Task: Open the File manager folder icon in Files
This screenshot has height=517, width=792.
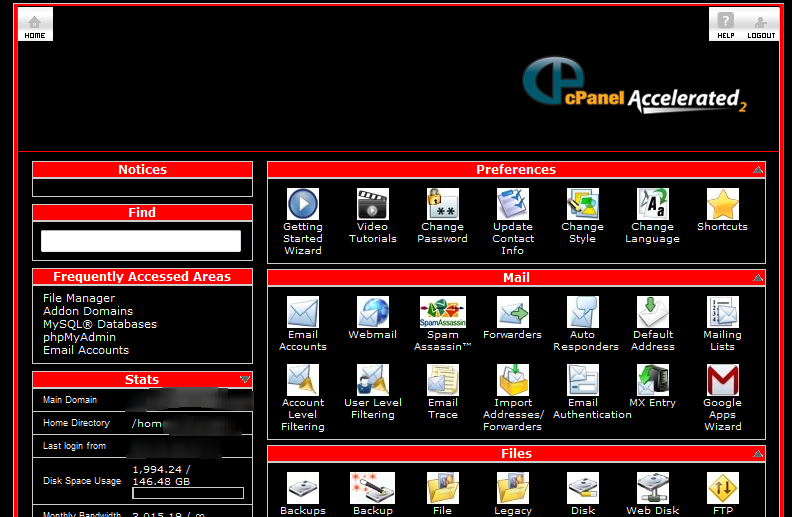Action: (x=442, y=488)
